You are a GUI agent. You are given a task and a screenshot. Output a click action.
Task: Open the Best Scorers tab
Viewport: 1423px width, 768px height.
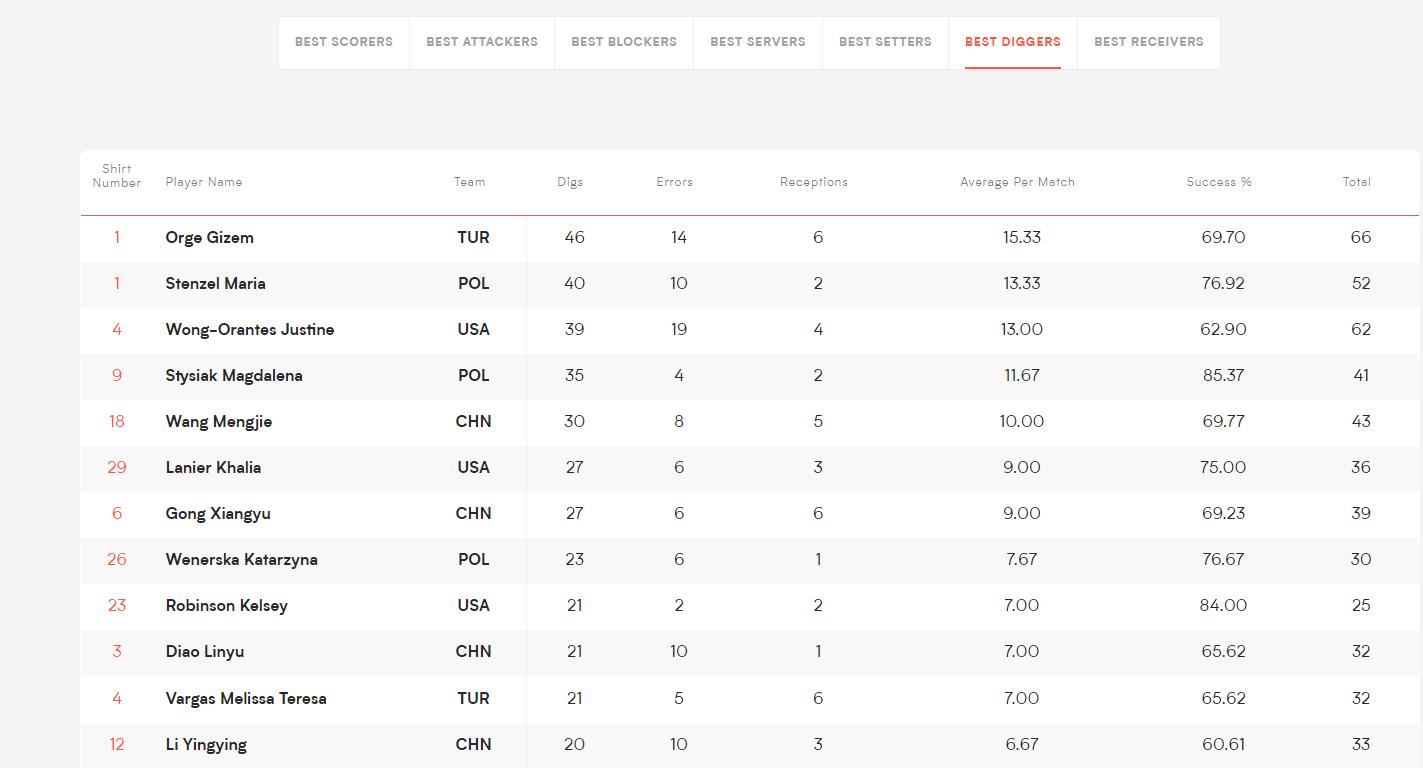pyautogui.click(x=344, y=42)
